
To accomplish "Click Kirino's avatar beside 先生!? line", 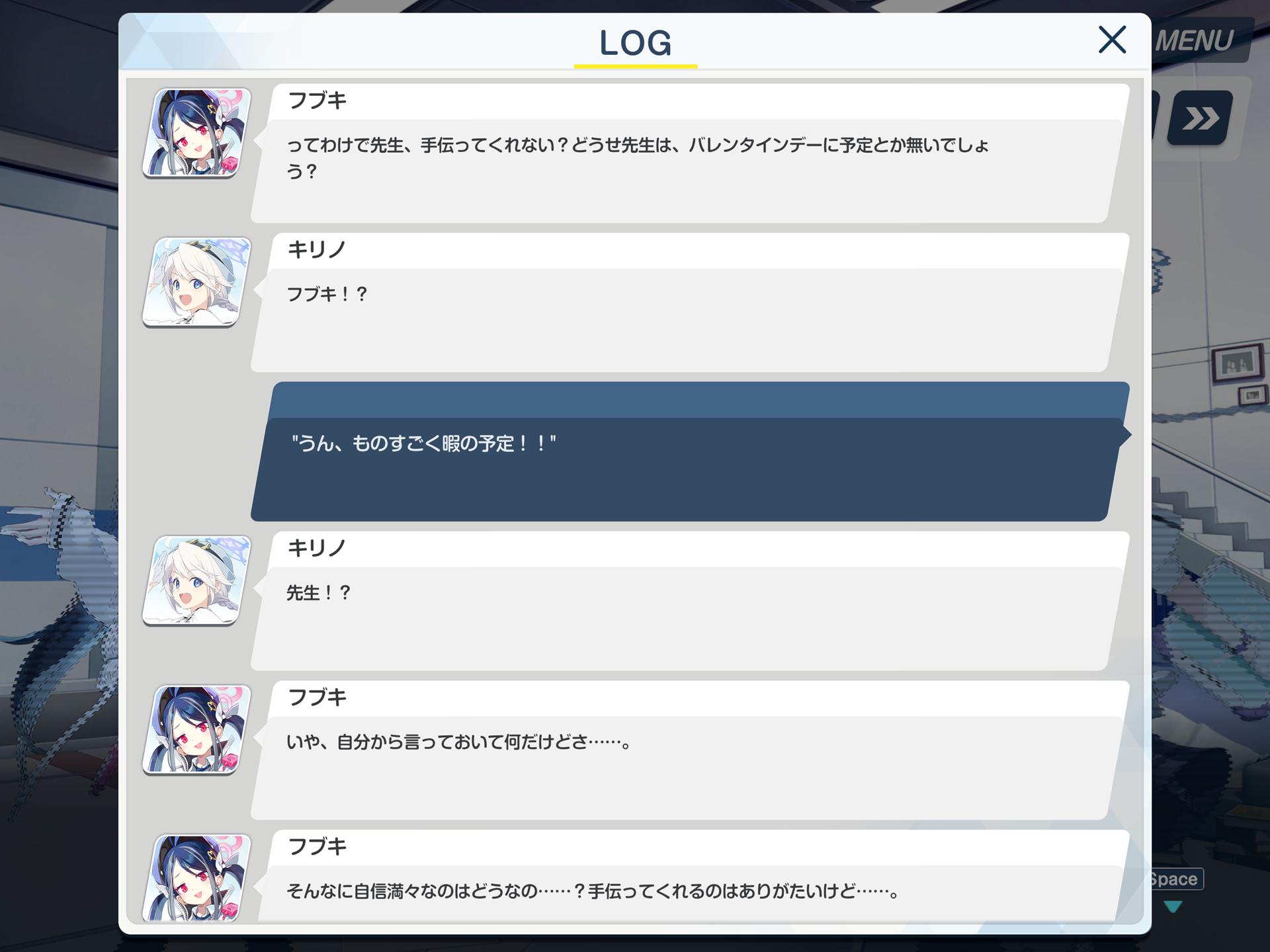I will [197, 580].
